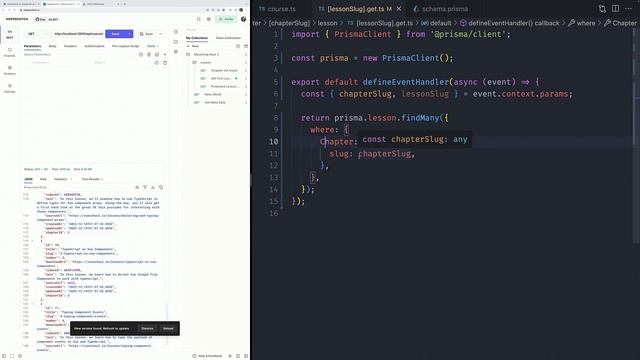The image size is (640, 360).
Task: Open More Actions menu in editor toolbar
Action: [628, 9]
